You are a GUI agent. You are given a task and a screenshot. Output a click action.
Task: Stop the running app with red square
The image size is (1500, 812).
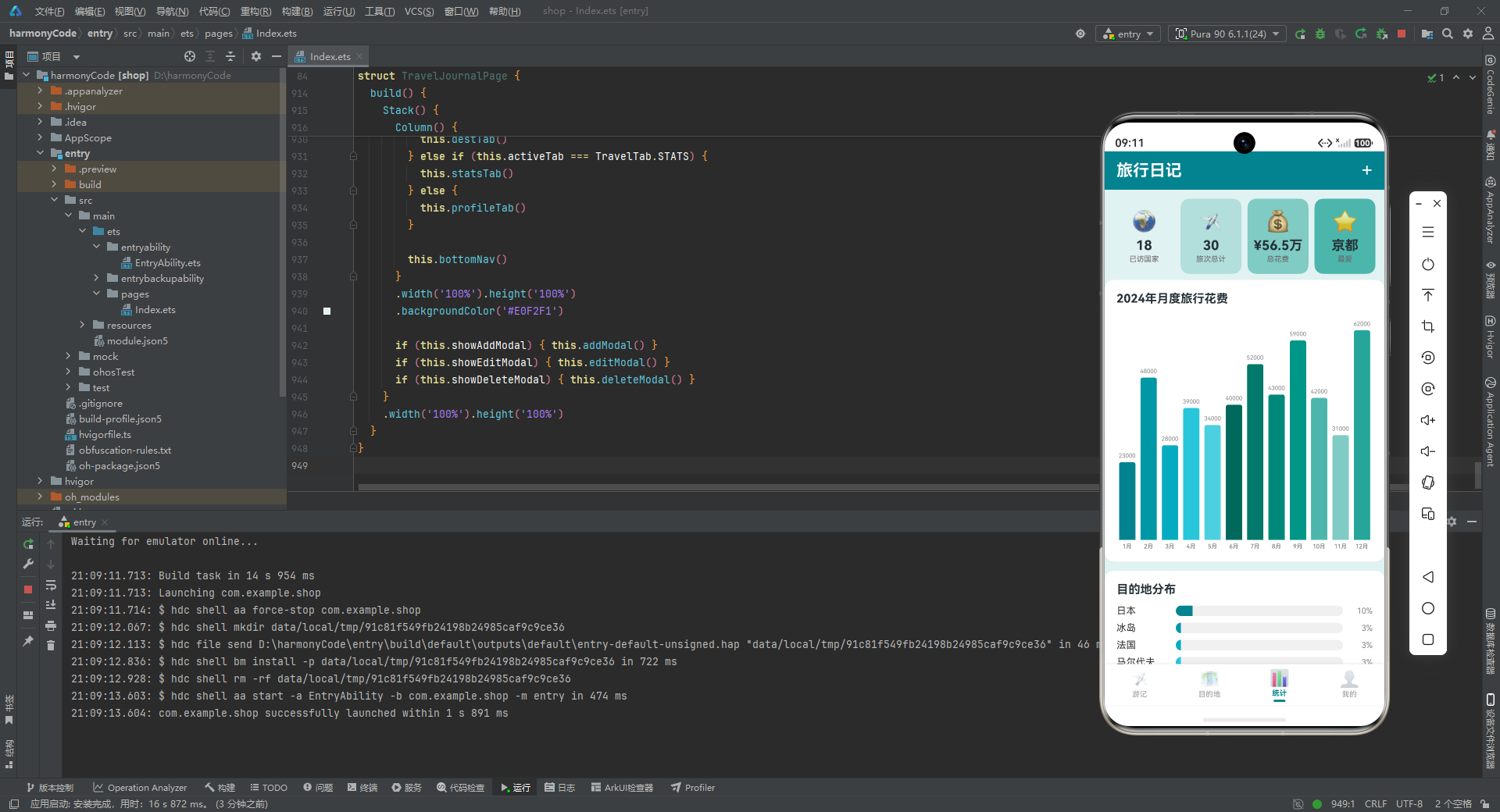[x=1402, y=34]
